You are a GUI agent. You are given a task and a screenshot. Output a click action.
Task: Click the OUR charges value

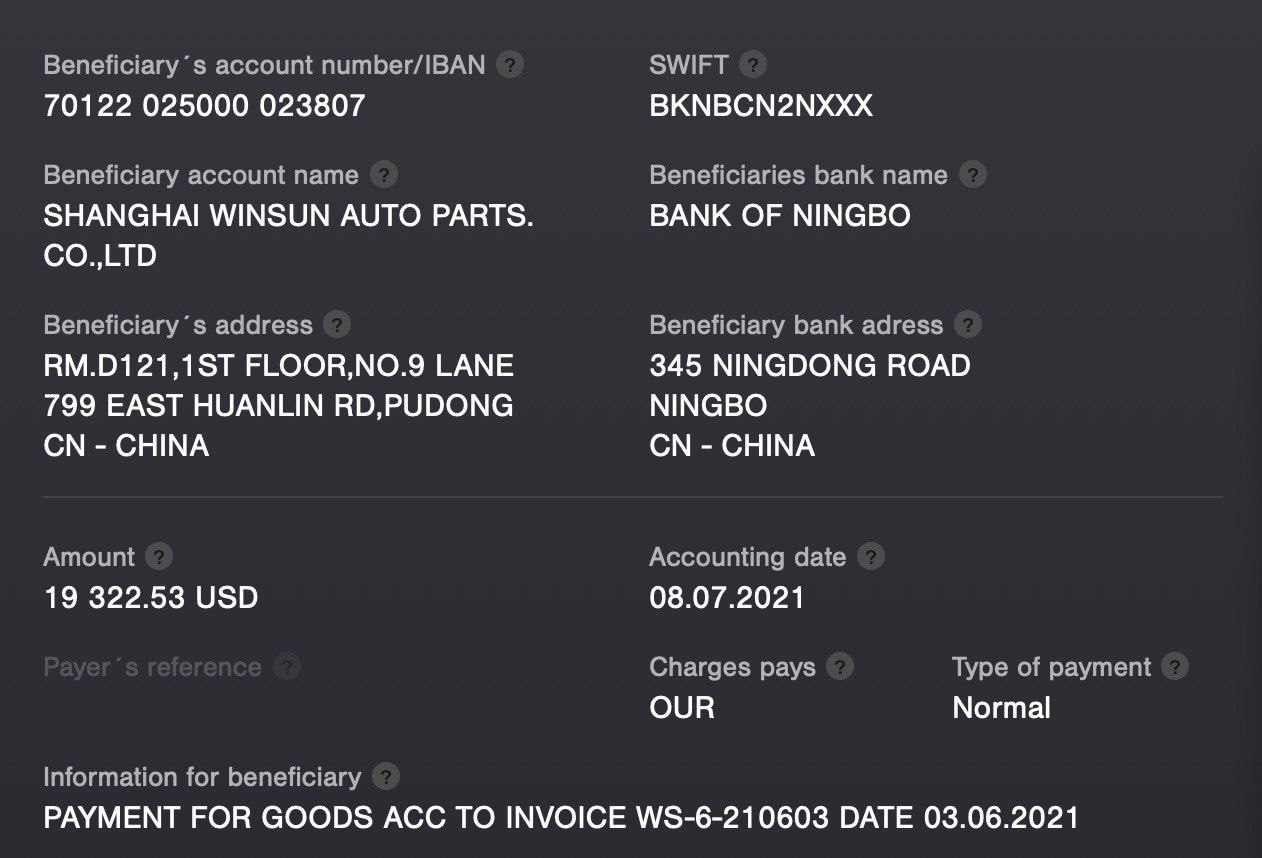[682, 708]
